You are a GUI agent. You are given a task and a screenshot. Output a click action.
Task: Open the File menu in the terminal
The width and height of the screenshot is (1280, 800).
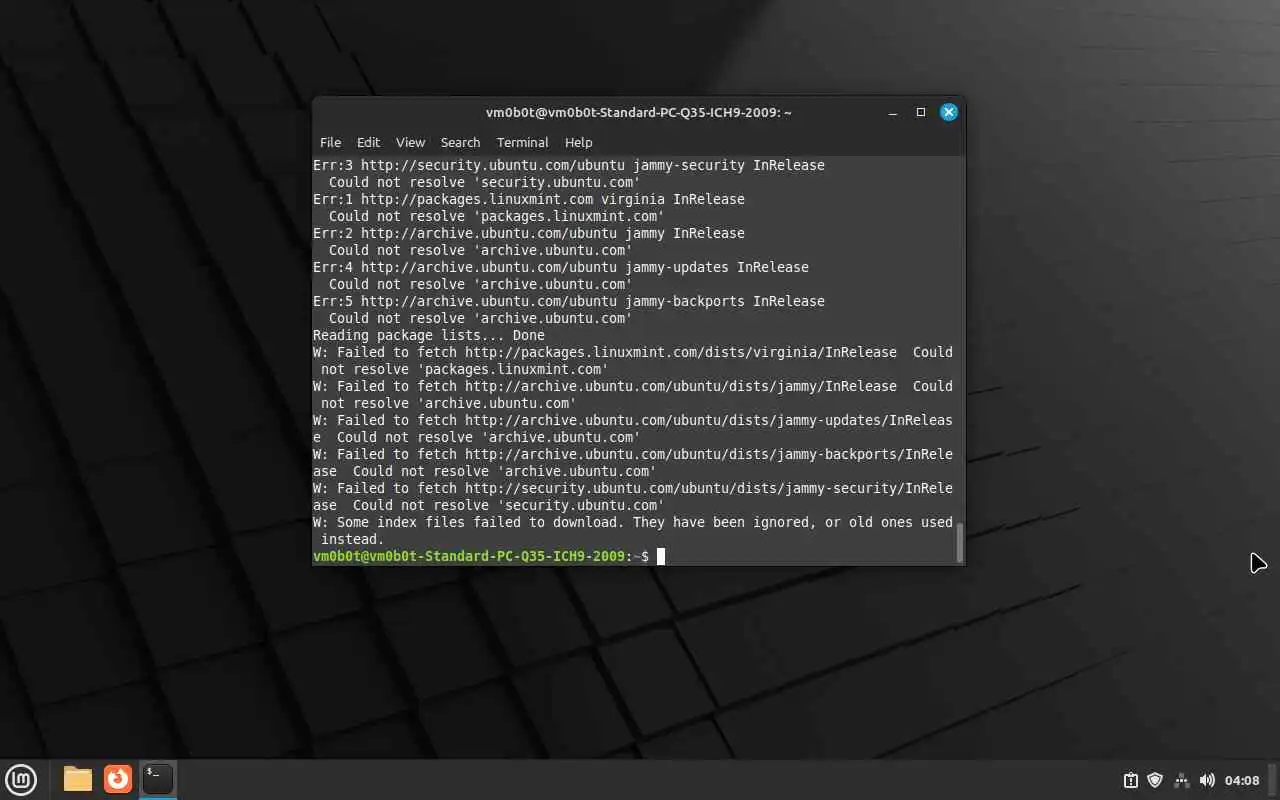330,142
